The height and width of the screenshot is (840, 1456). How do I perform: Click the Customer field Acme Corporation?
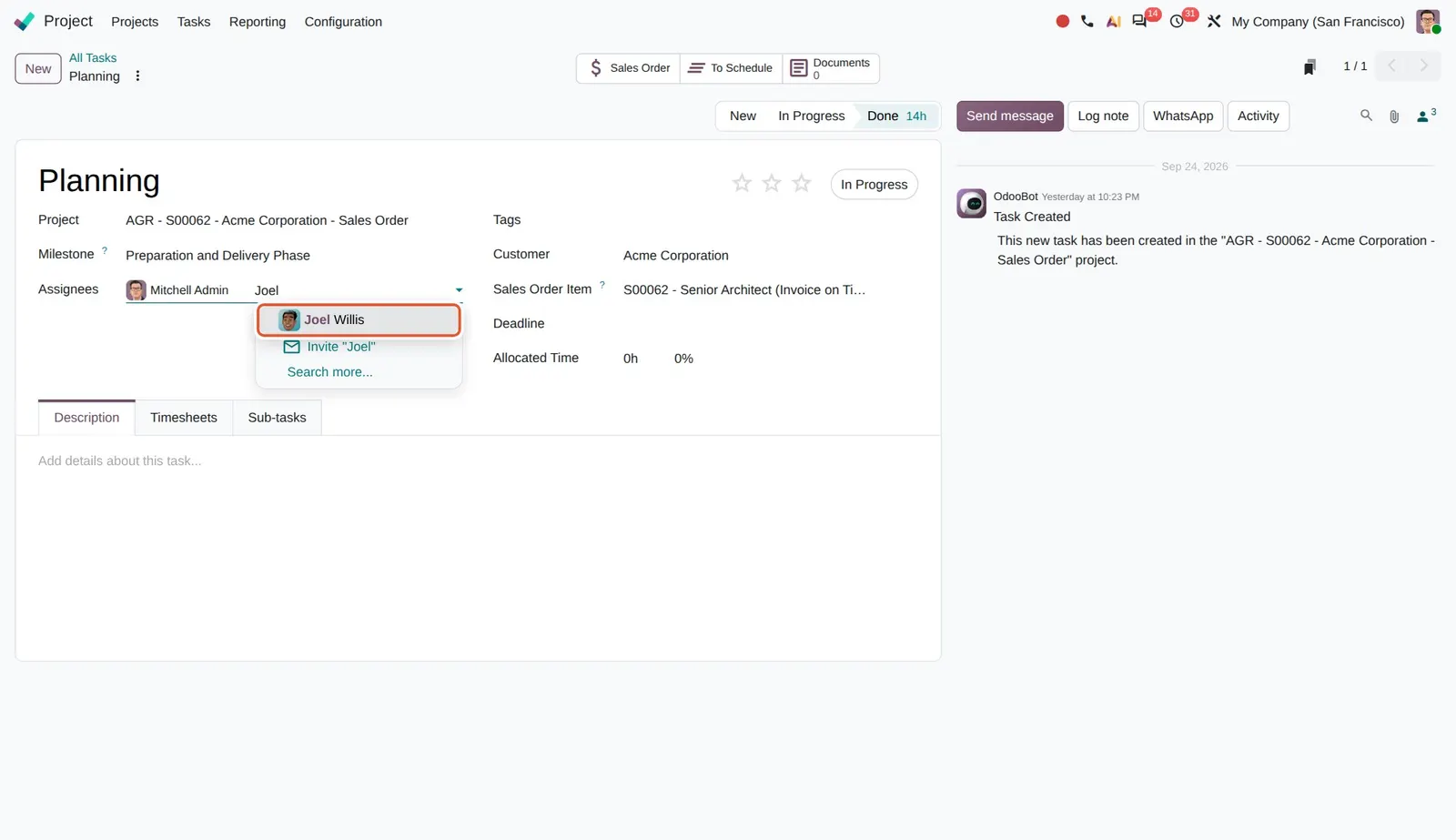[676, 256]
